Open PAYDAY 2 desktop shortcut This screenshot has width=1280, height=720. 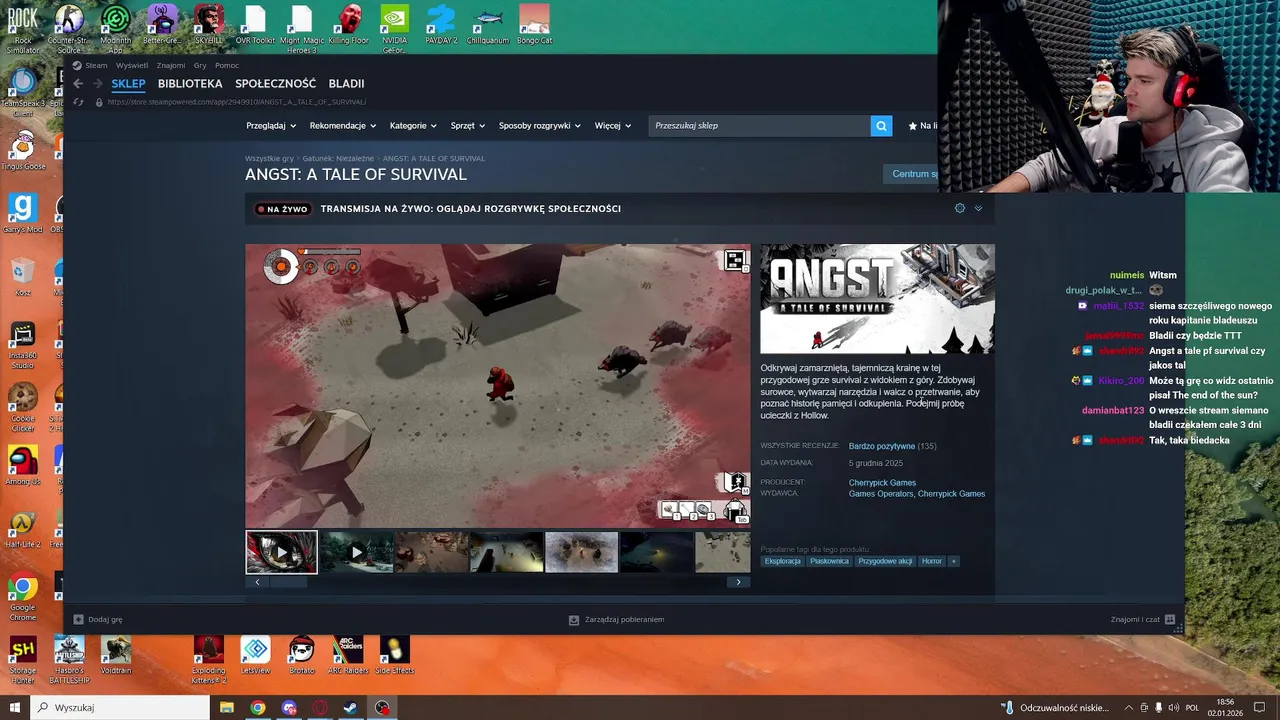point(441,24)
